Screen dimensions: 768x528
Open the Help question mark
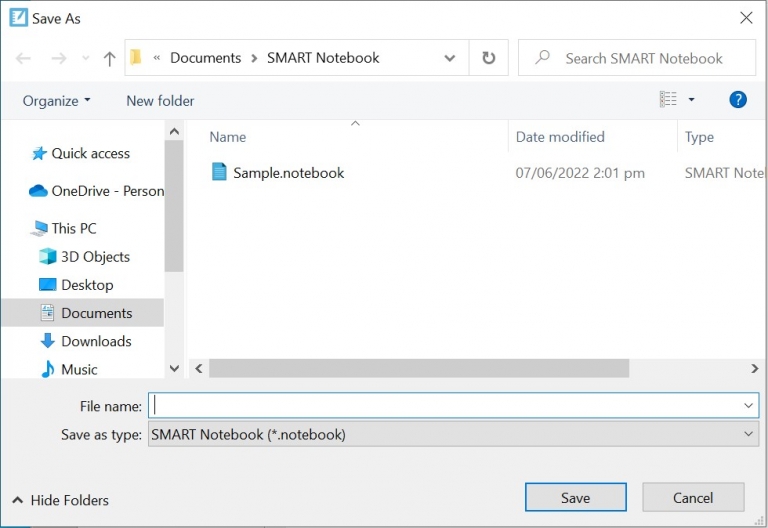tap(738, 99)
